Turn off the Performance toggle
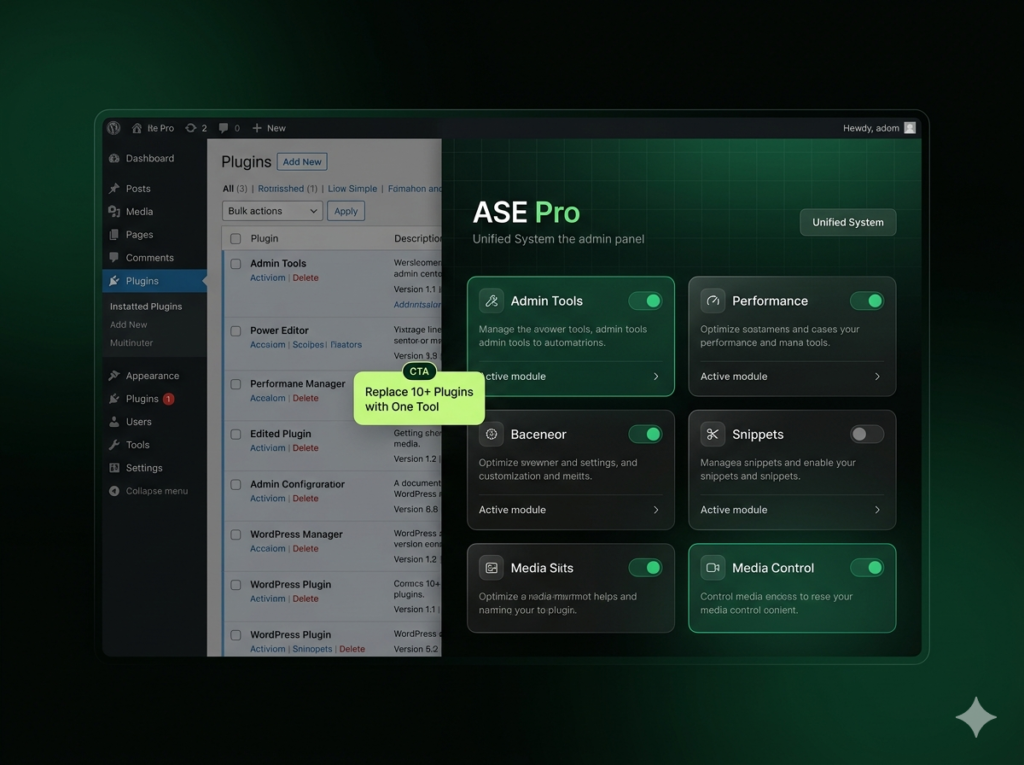The height and width of the screenshot is (765, 1024). (867, 301)
